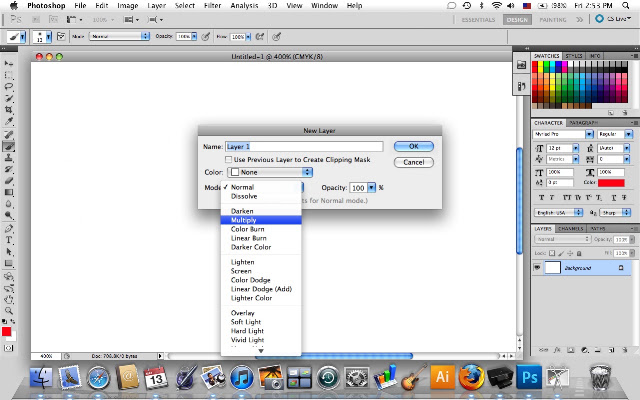The height and width of the screenshot is (400, 640).
Task: Open painting Mode dropdown in options bar
Action: point(119,36)
